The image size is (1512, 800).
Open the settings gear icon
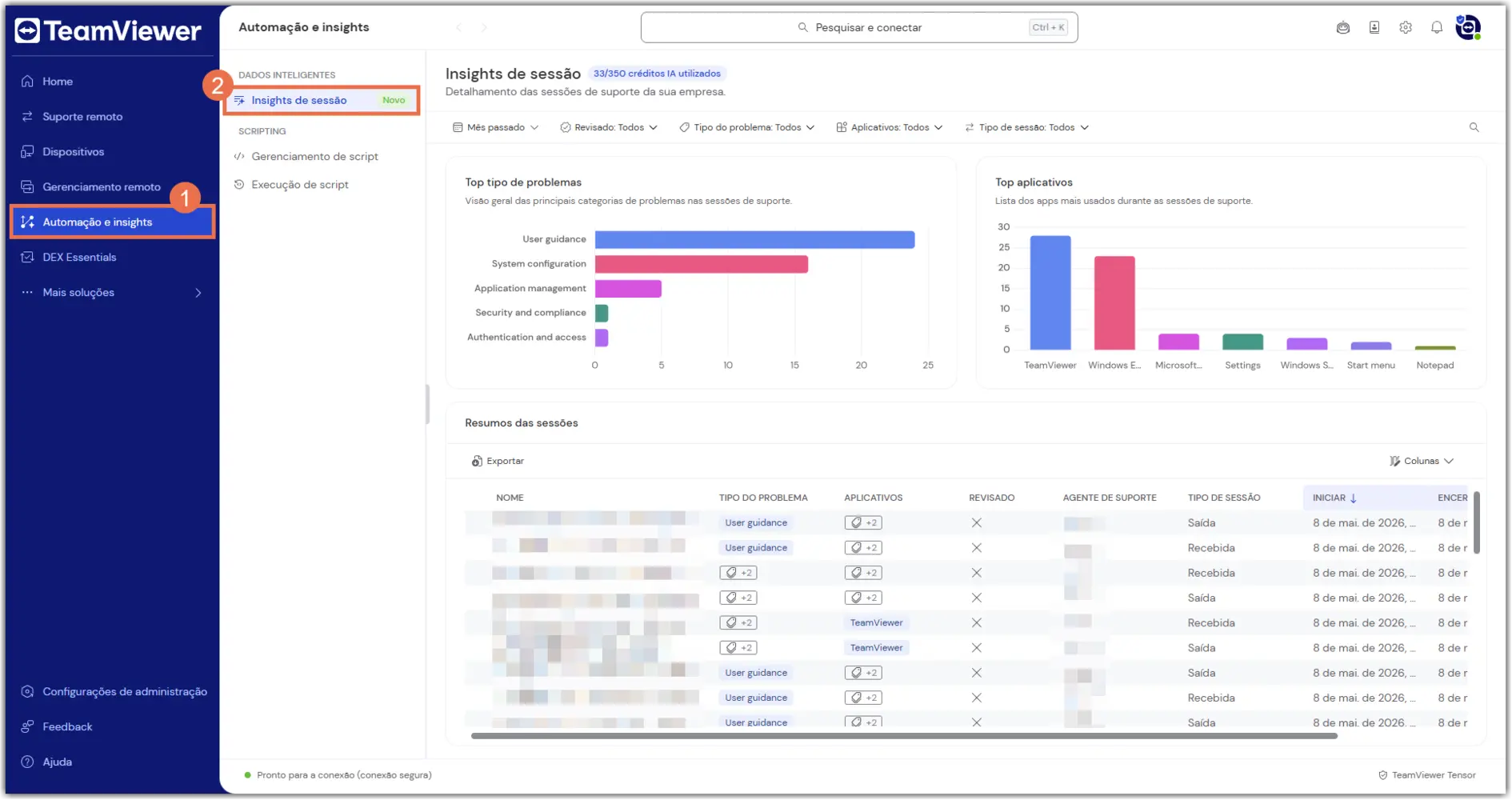[1406, 27]
